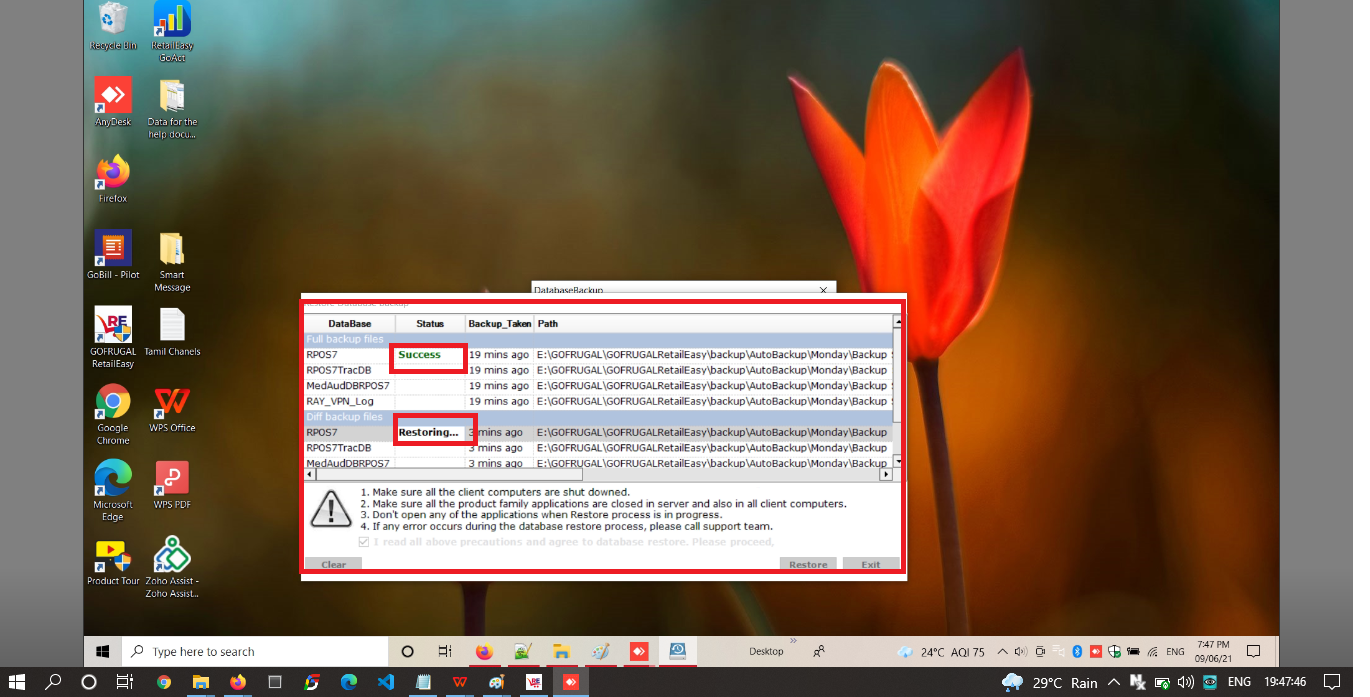Open the host notification center icon
The height and width of the screenshot is (697, 1370).
1331,682
